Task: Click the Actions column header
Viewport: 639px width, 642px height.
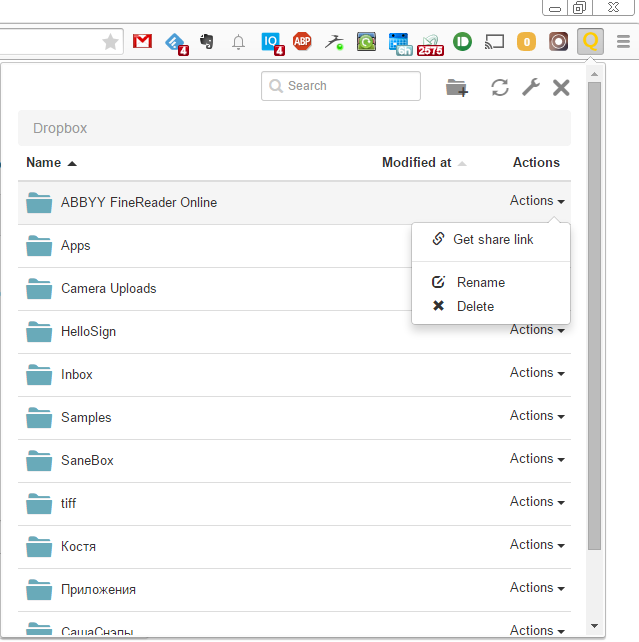Action: 536,163
